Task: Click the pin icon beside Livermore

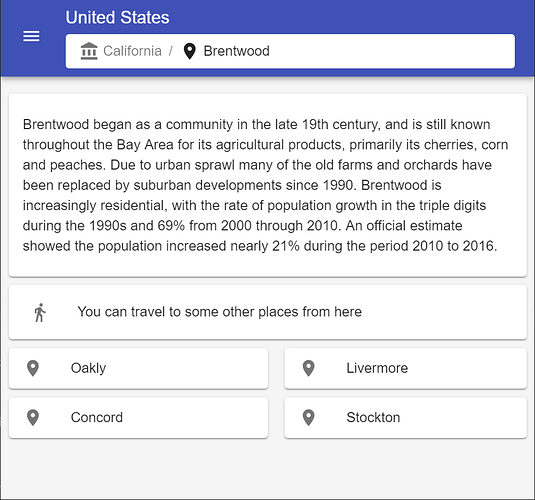Action: point(308,368)
